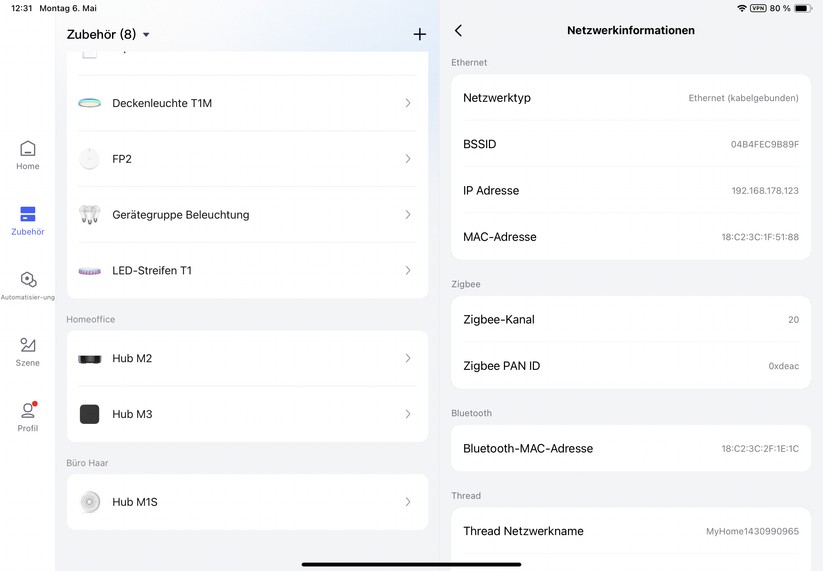Select the Hub M1S label
Image resolution: width=823 pixels, height=571 pixels.
[135, 502]
